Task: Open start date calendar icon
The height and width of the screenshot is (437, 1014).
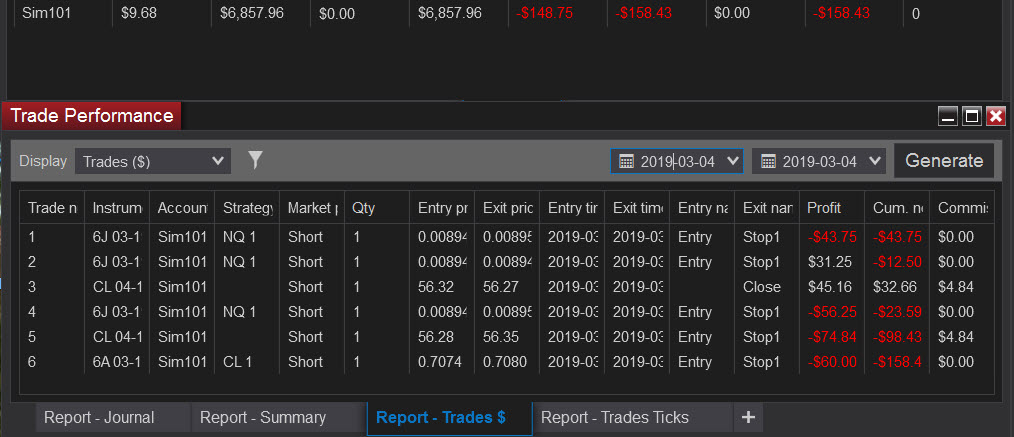Action: click(x=626, y=162)
